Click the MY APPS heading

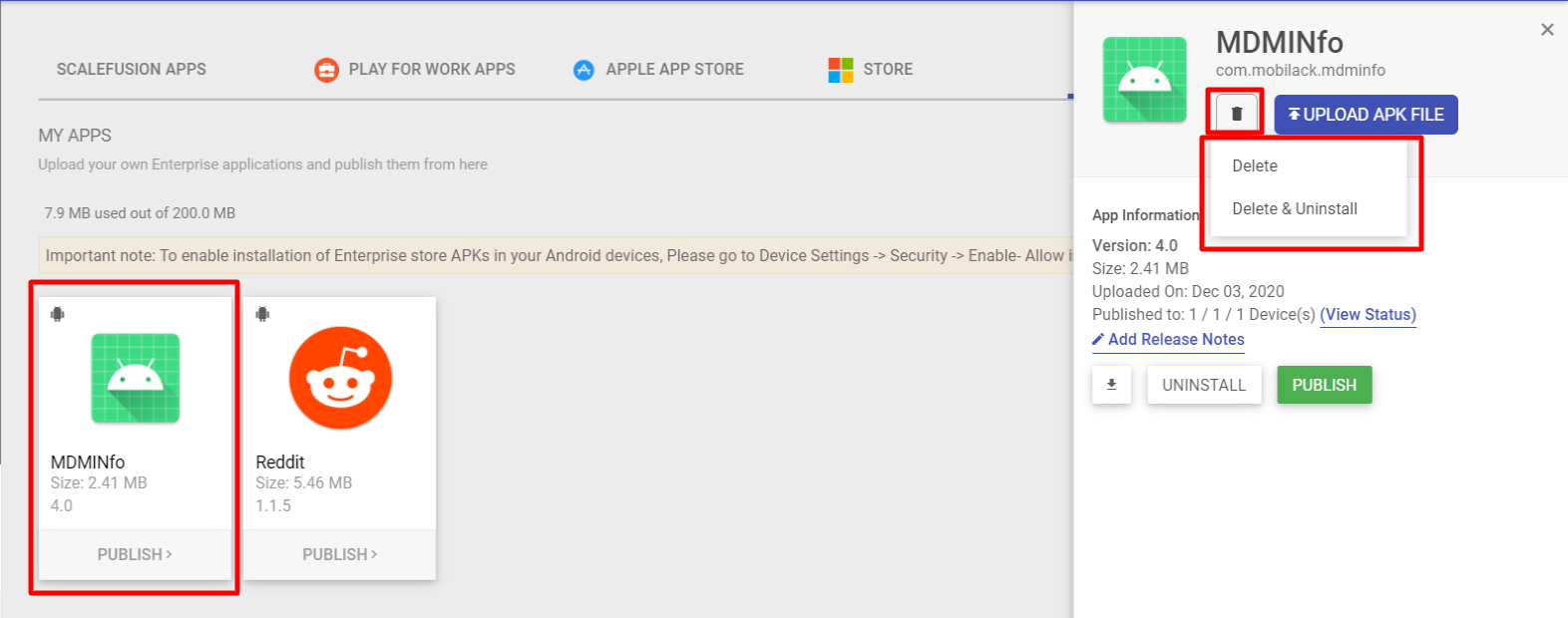click(x=75, y=136)
